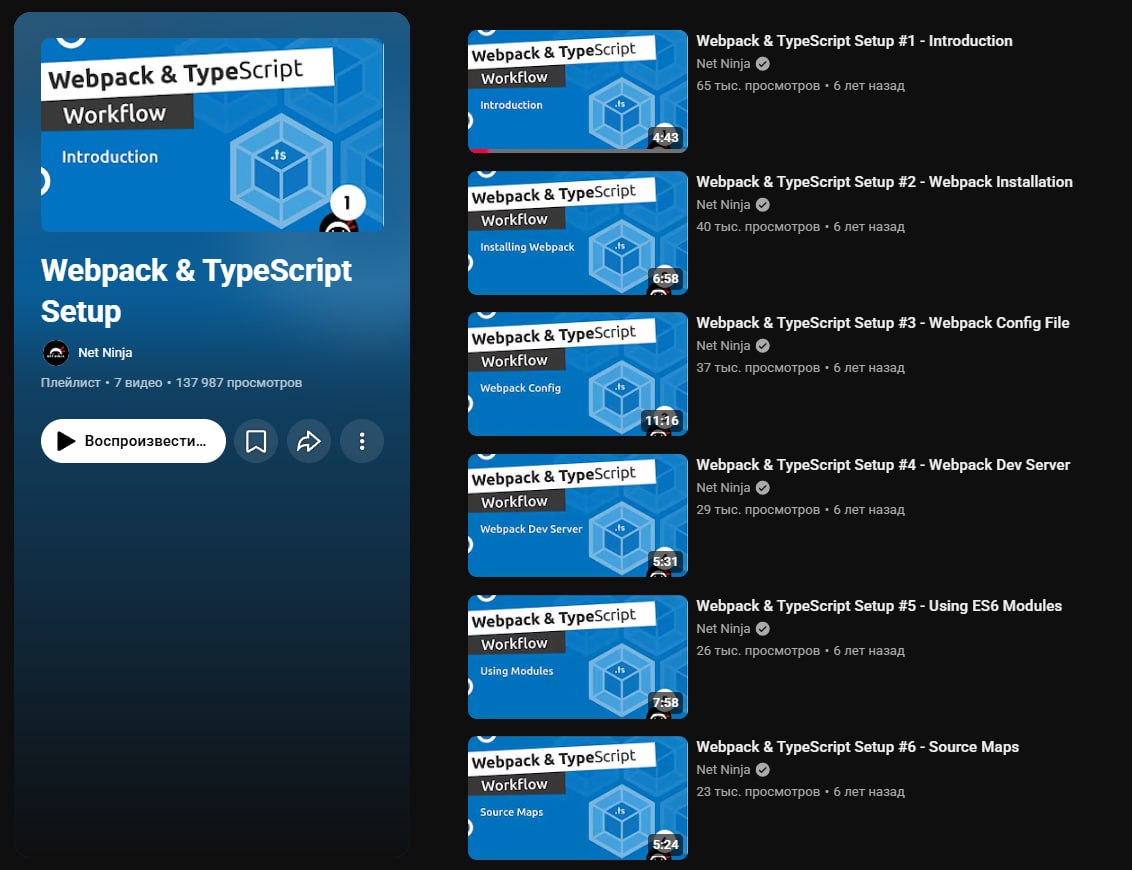This screenshot has height=870, width=1132.
Task: Open thumbnail of video #1 Introduction
Action: click(578, 91)
